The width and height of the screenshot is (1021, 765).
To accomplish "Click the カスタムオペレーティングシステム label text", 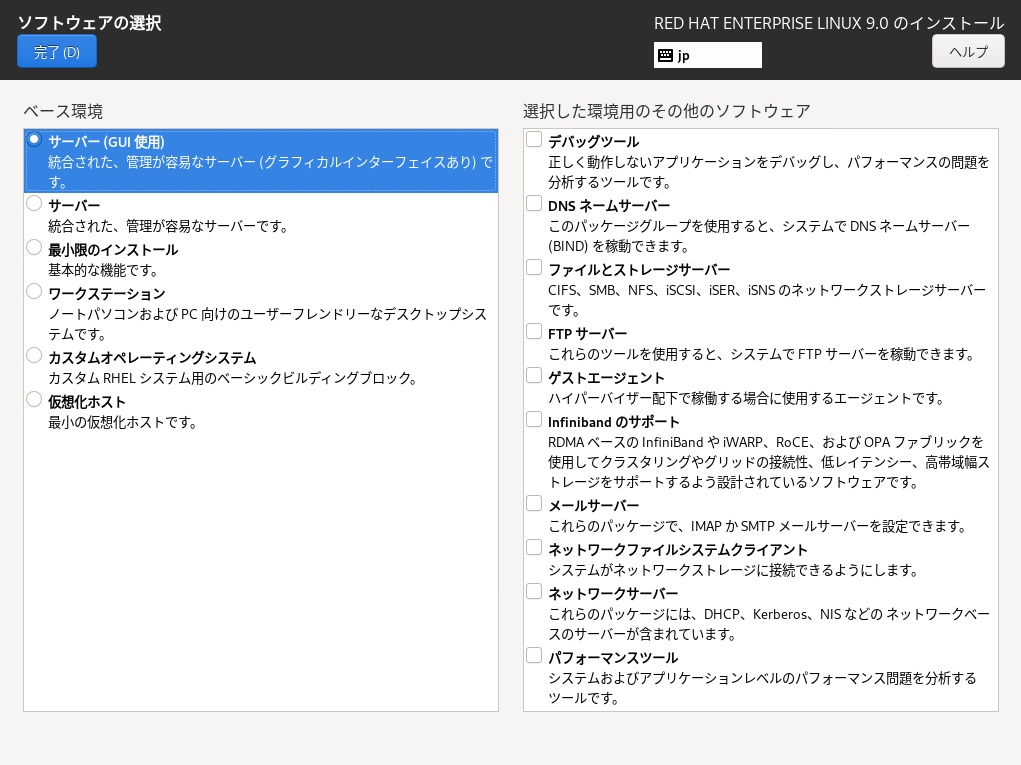I will tap(152, 358).
